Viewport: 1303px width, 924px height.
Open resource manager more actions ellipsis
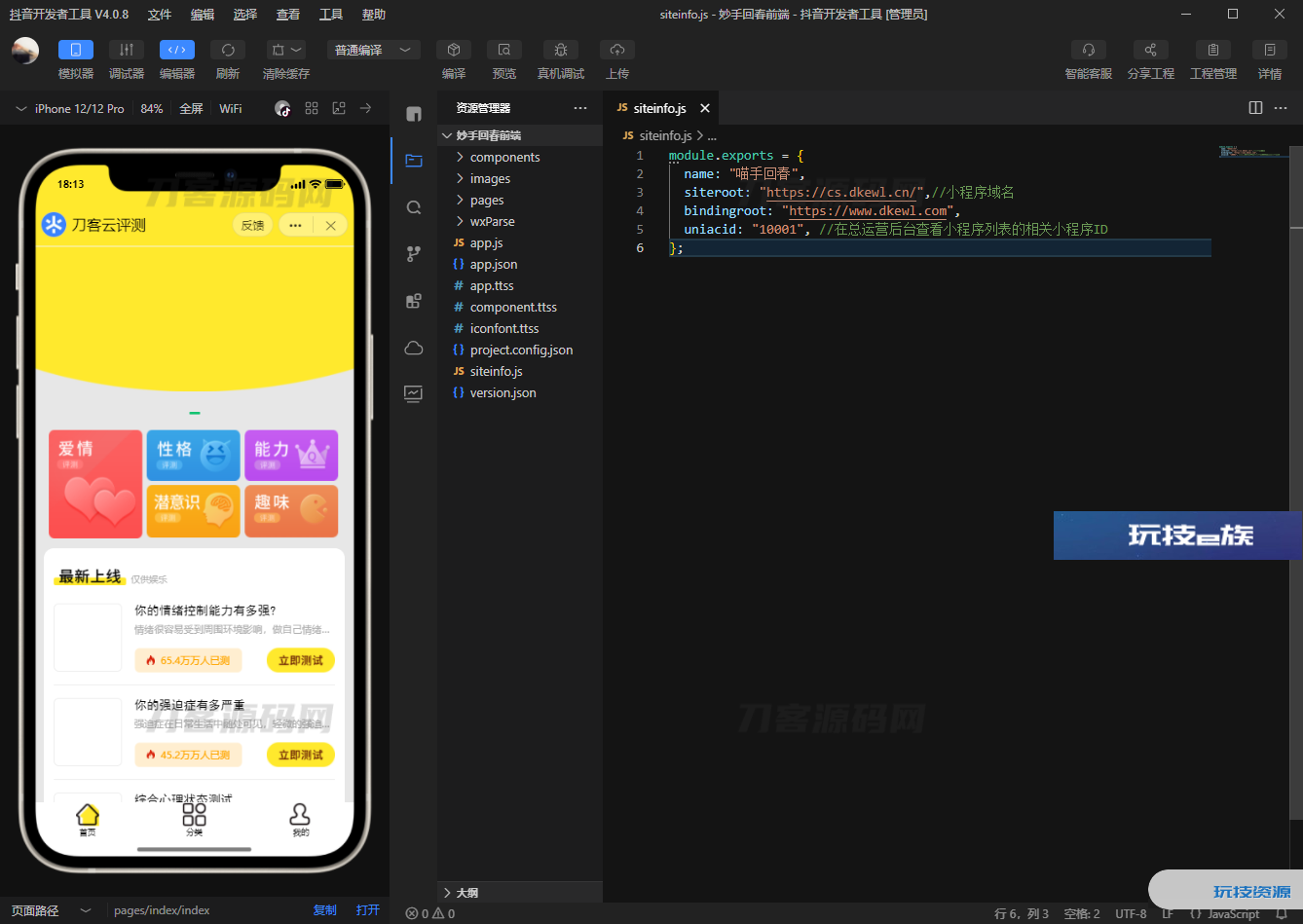pyautogui.click(x=580, y=108)
